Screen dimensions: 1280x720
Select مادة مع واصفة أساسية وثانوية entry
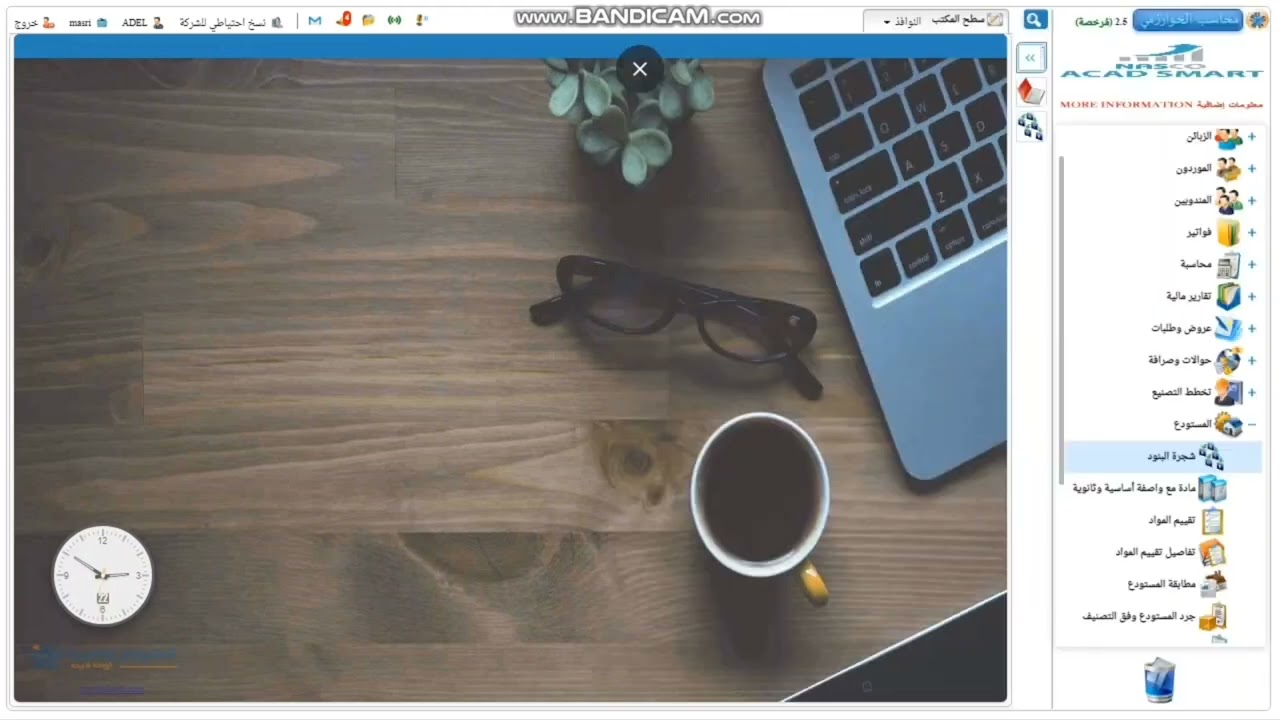click(x=1150, y=488)
